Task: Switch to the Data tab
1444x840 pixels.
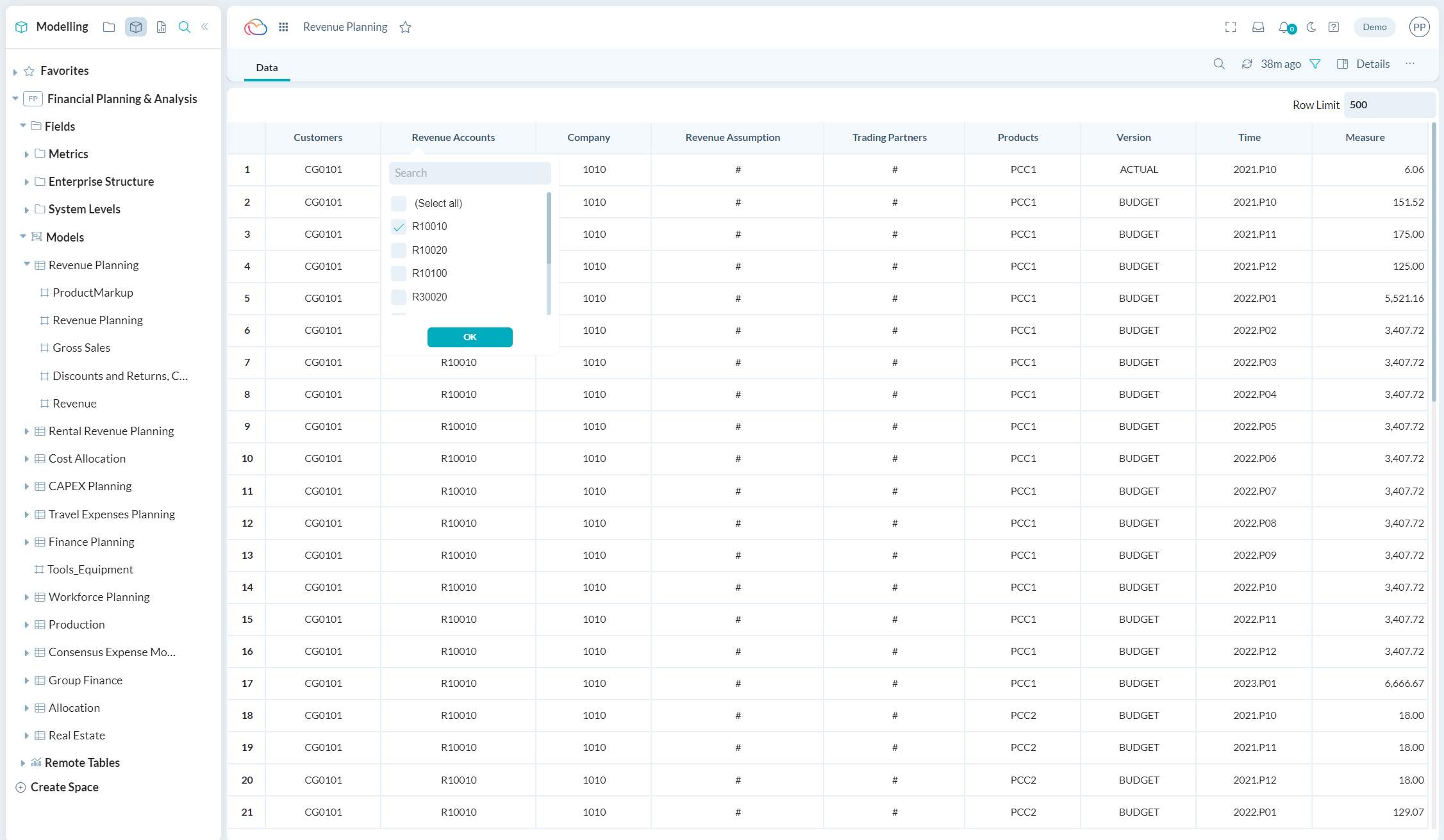Action: coord(267,67)
